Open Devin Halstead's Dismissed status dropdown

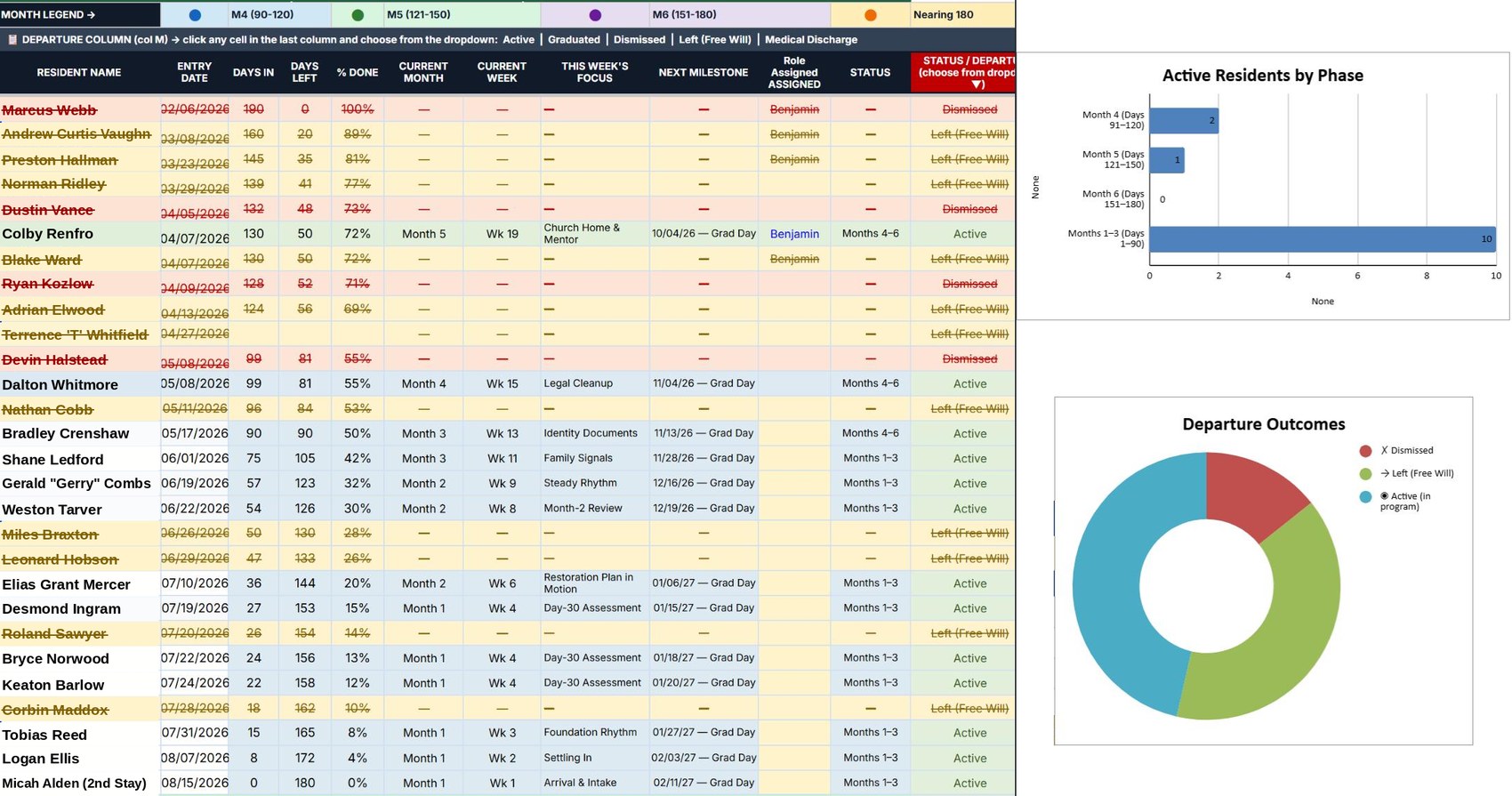(x=963, y=358)
